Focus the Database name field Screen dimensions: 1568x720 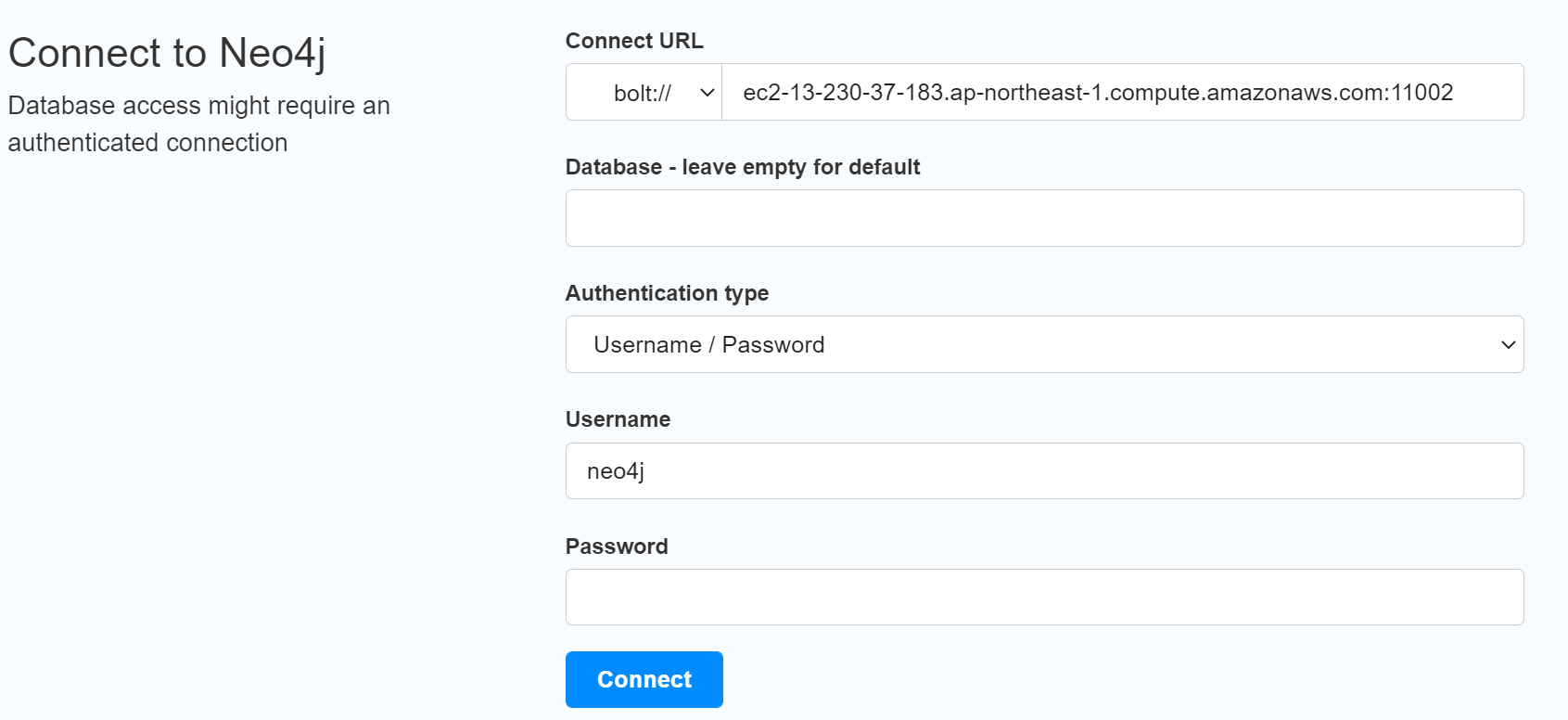[x=1044, y=218]
